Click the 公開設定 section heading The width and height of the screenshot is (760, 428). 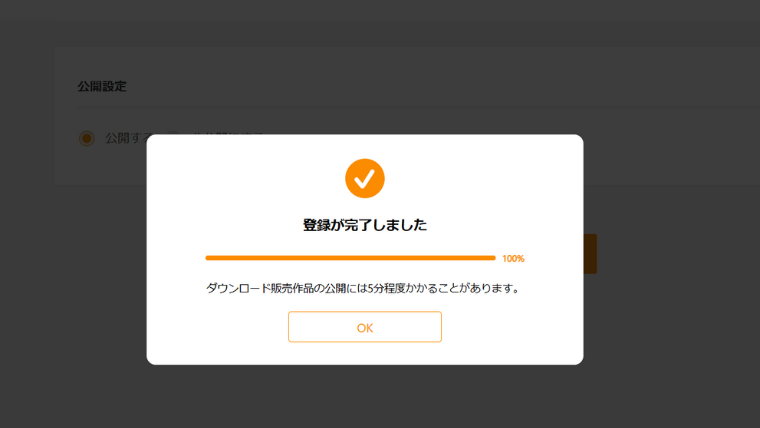[102, 86]
